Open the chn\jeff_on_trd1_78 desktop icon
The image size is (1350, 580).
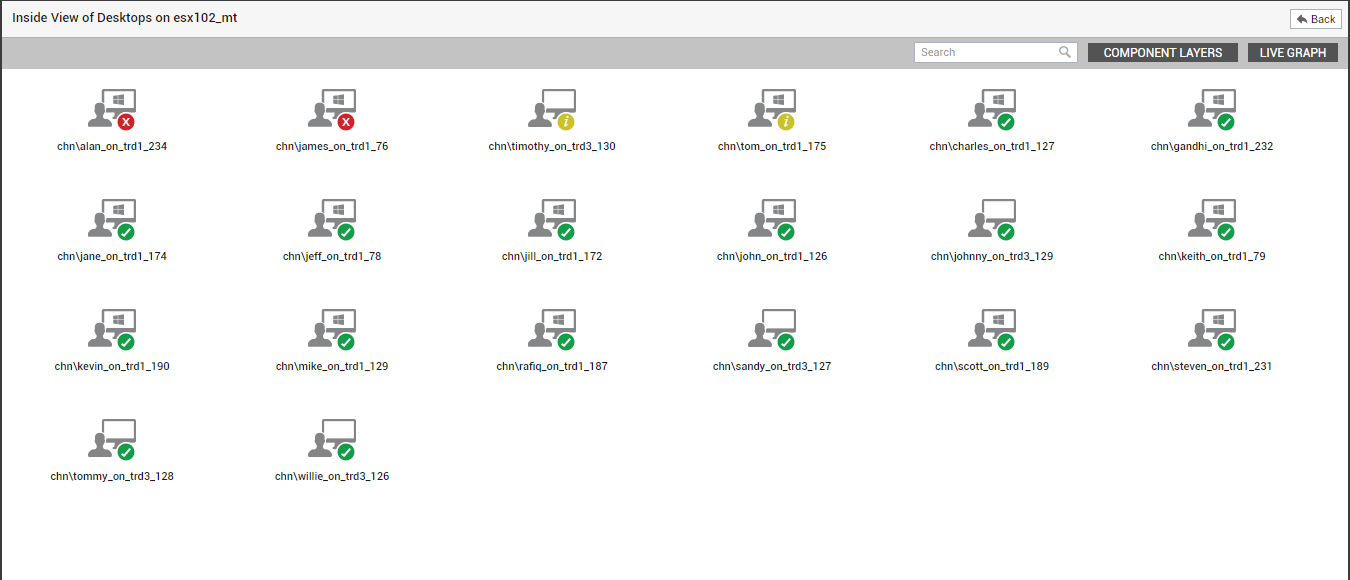click(x=332, y=220)
